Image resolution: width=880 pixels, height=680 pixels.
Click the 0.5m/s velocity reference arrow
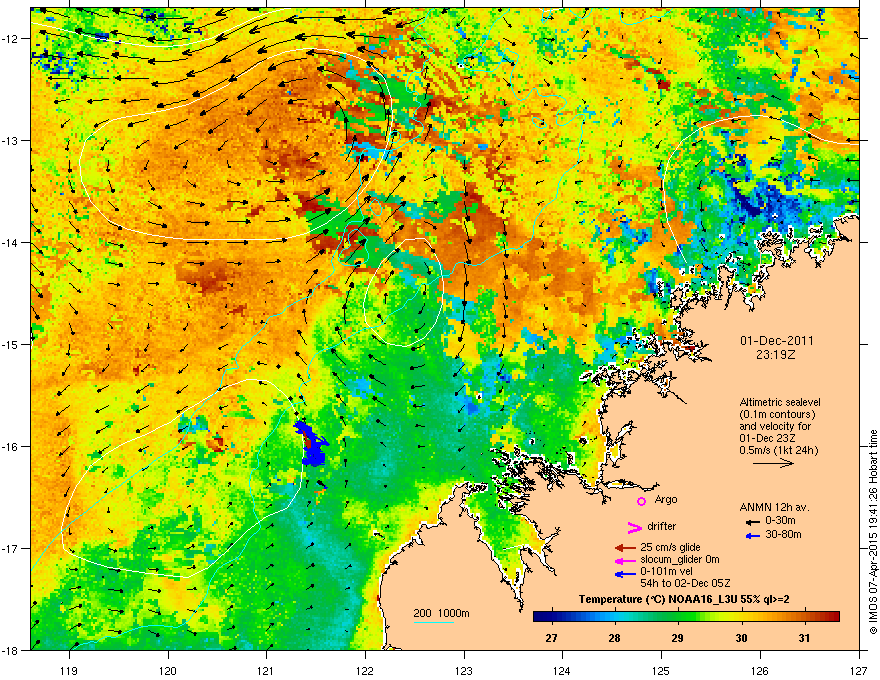773,463
